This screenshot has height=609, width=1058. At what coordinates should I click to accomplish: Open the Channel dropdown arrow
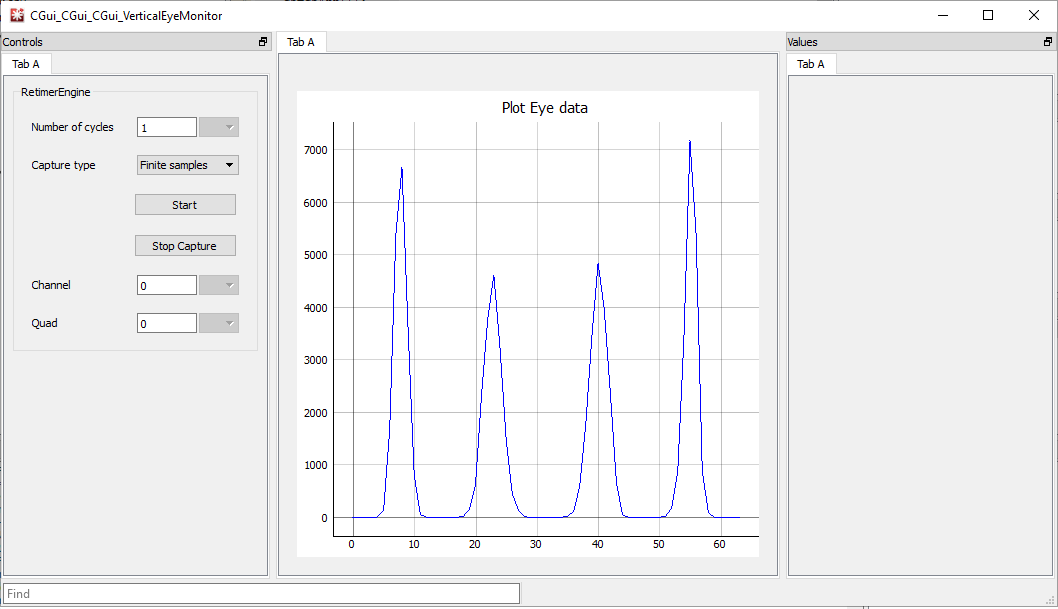click(219, 285)
